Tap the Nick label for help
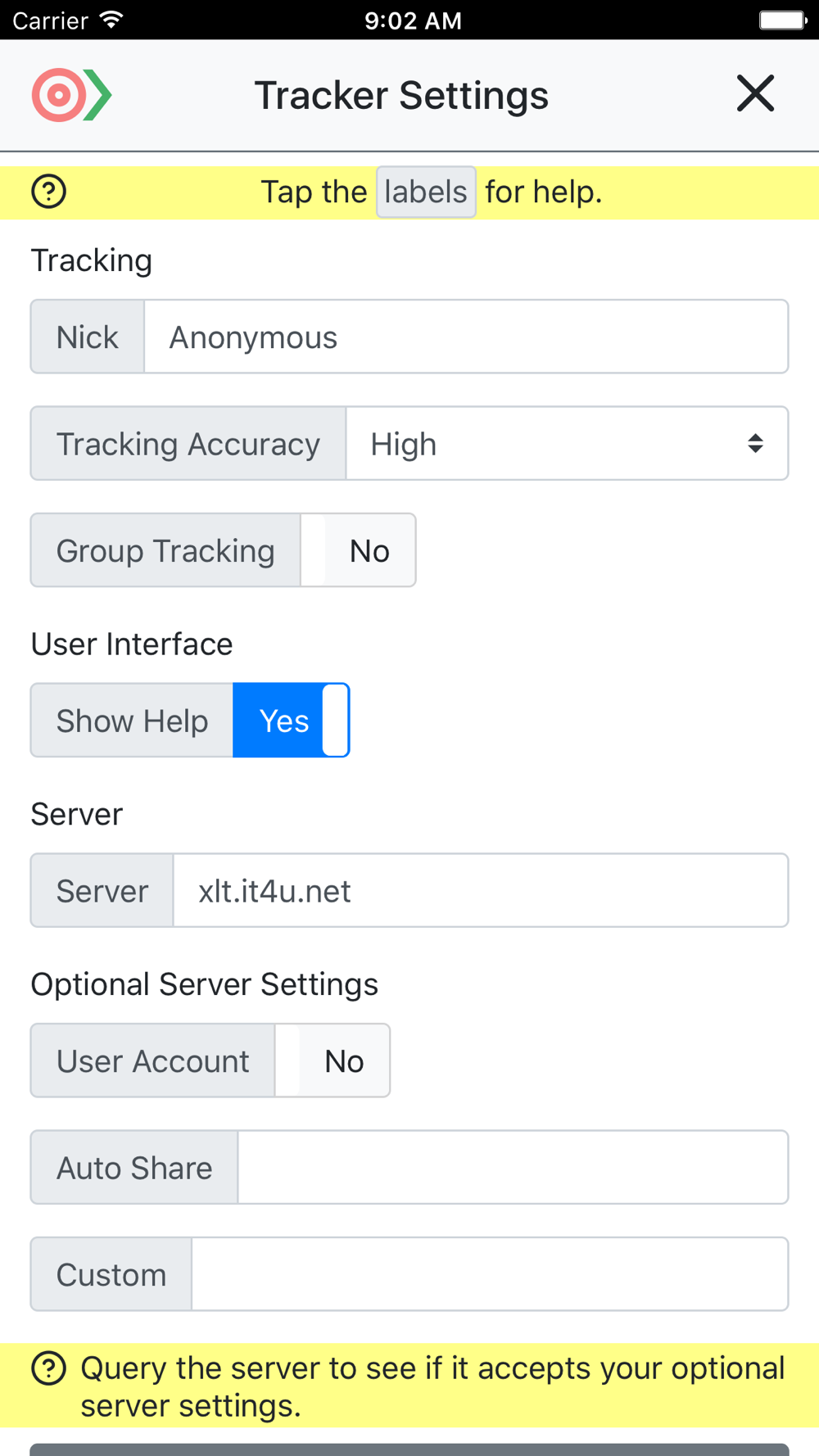This screenshot has width=819, height=1456. 88,337
